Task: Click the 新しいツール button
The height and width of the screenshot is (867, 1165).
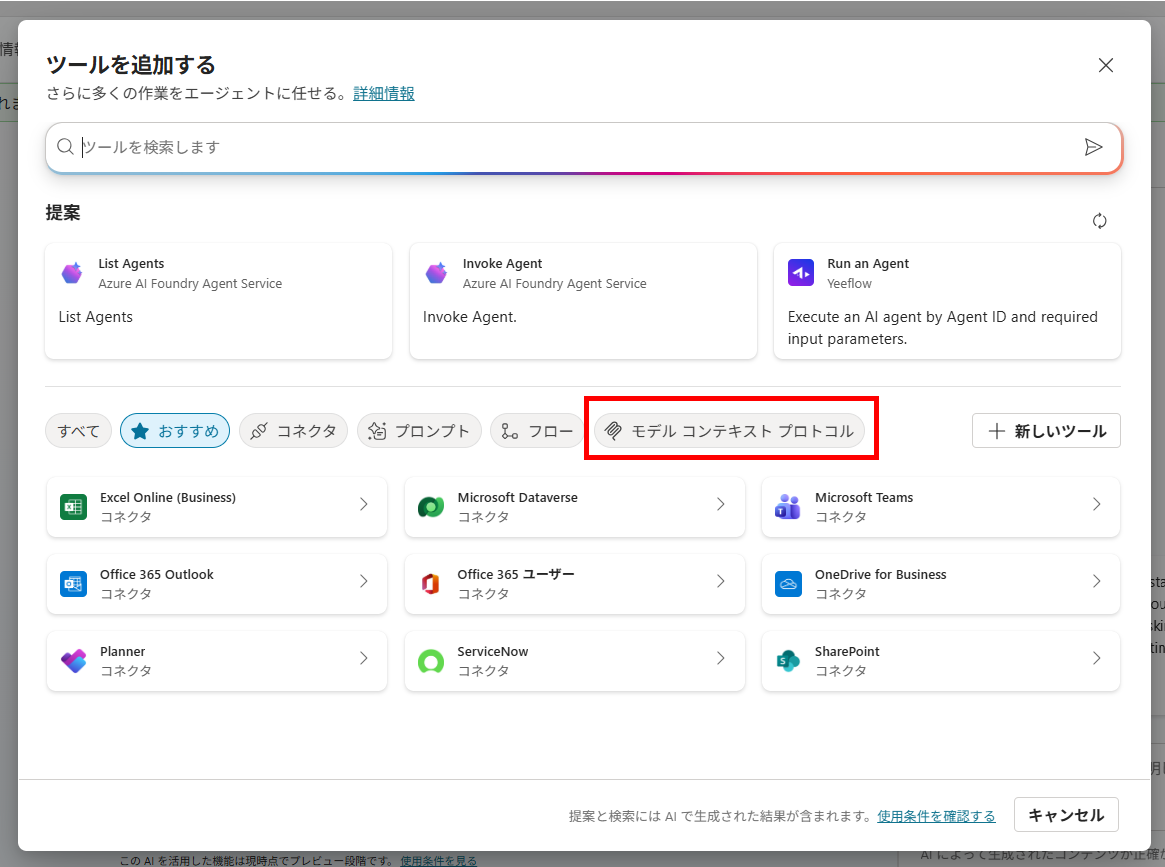Action: (x=1046, y=431)
